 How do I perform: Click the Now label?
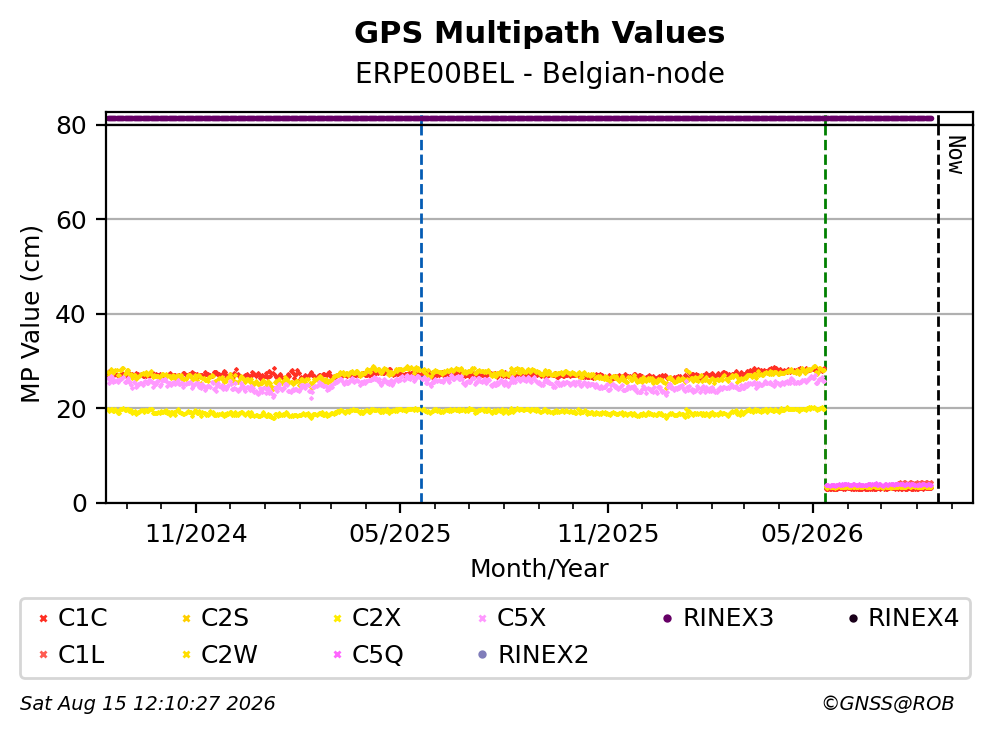(956, 155)
